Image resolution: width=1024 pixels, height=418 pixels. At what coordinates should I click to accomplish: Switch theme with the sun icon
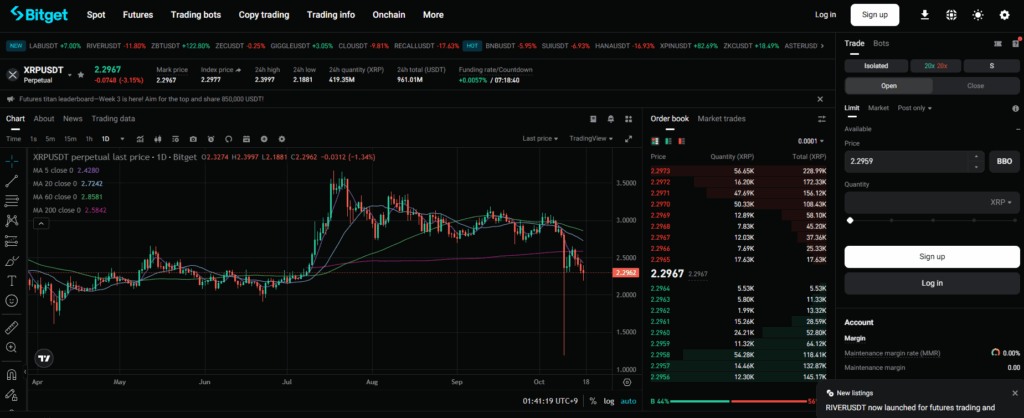977,15
